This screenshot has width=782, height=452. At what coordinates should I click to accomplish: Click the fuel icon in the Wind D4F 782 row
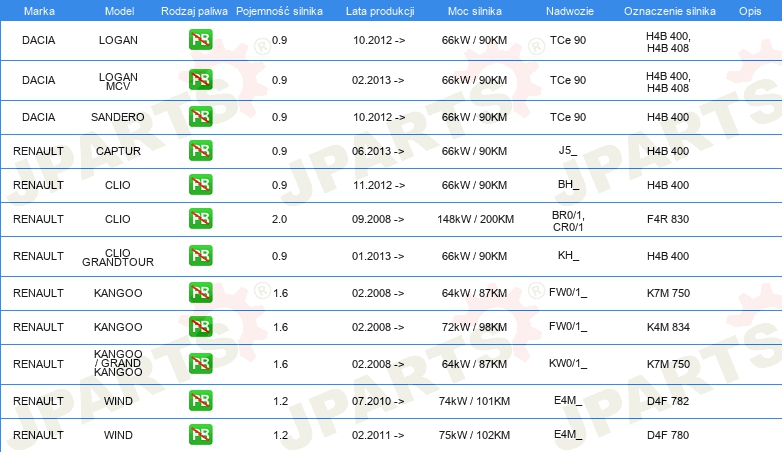click(x=200, y=401)
